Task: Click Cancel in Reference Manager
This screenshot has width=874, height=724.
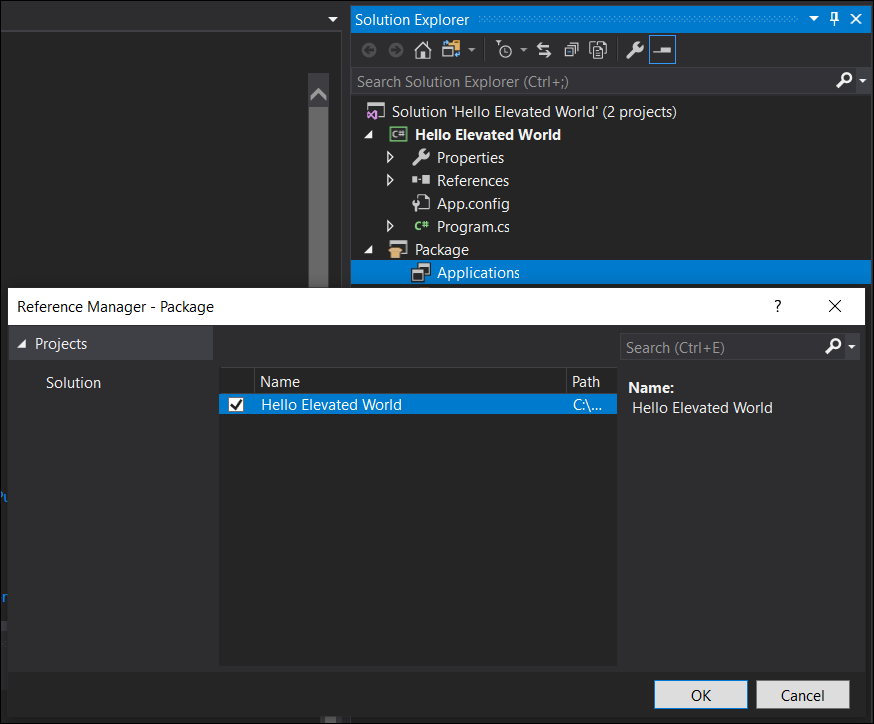Action: click(802, 695)
